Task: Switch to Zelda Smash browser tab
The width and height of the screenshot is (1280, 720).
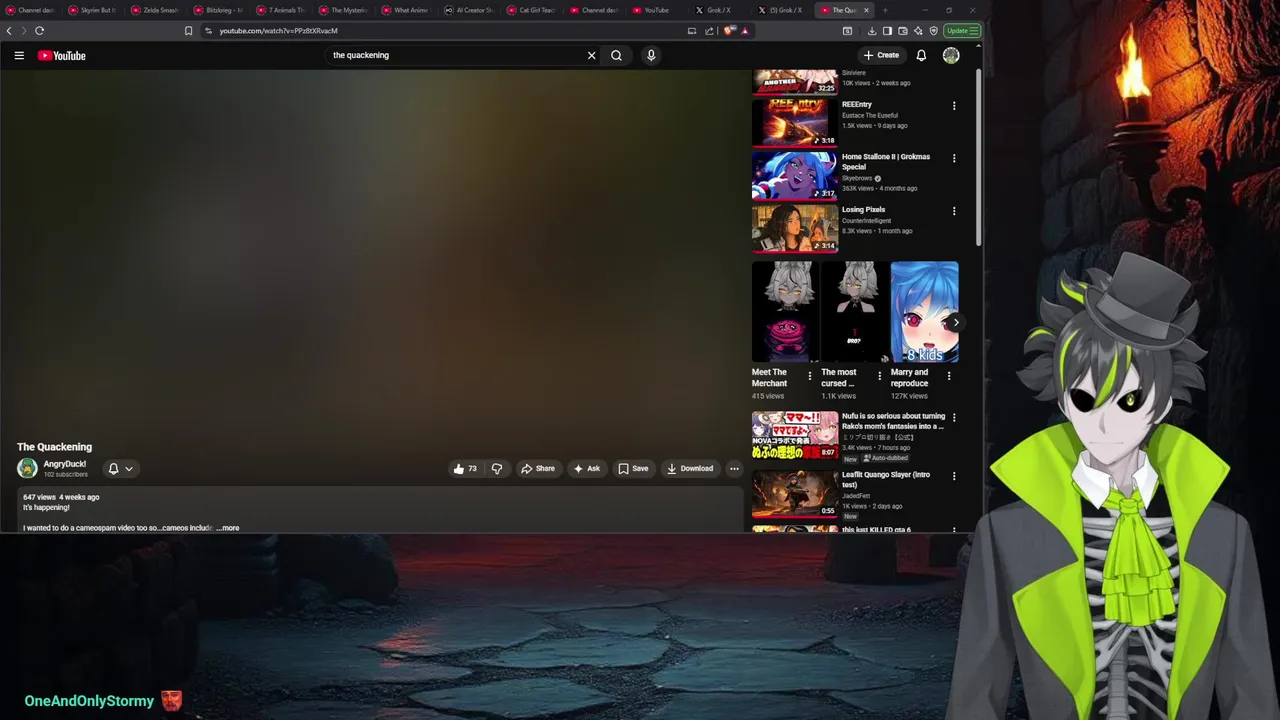Action: coord(155,10)
